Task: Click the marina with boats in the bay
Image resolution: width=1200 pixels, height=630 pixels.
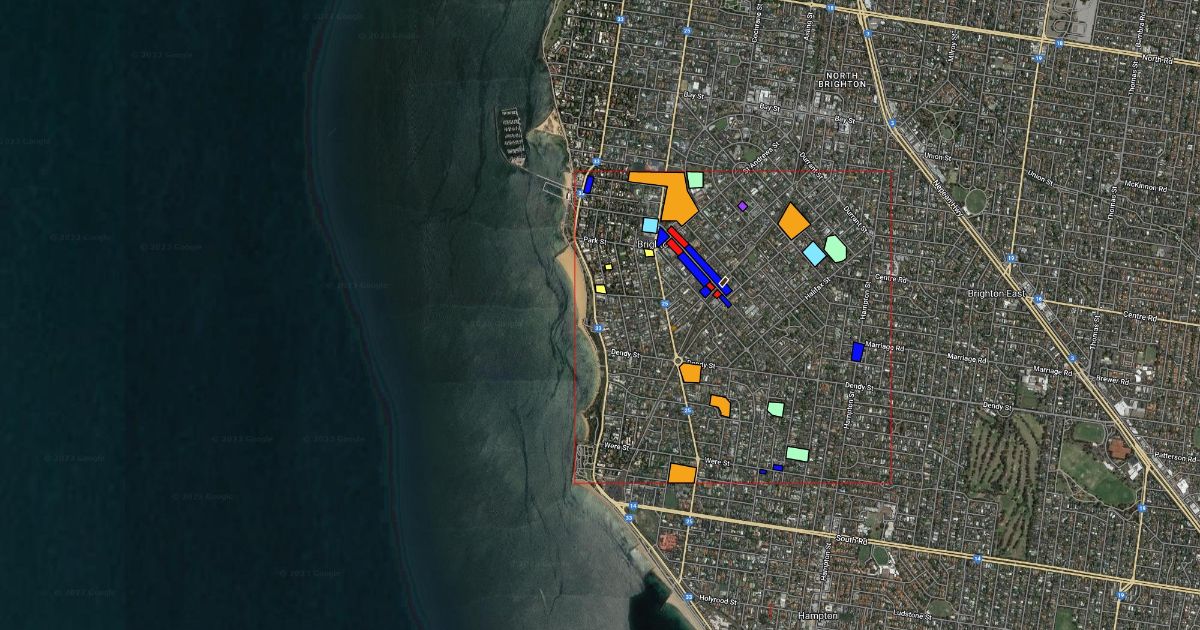Action: point(512,137)
